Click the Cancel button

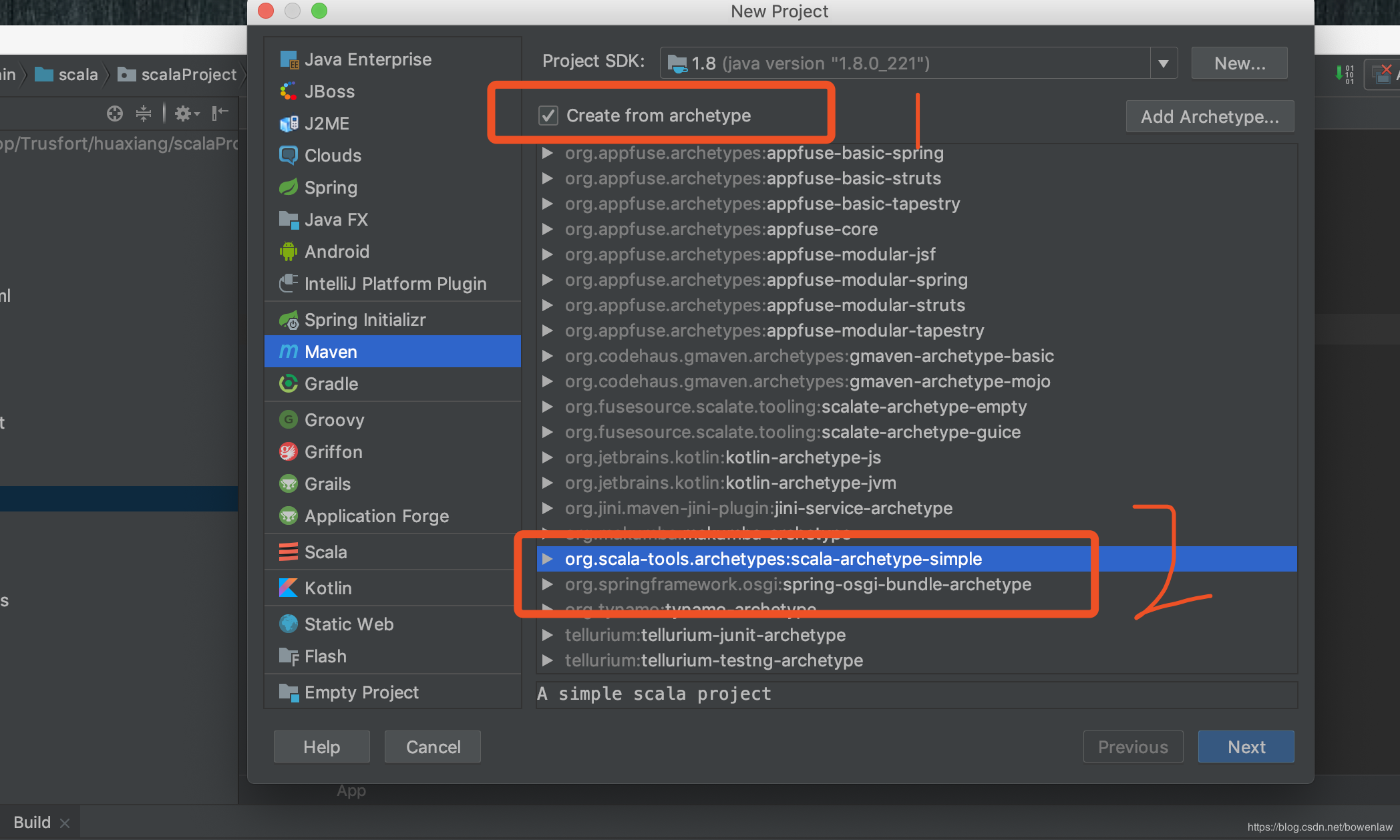433,747
